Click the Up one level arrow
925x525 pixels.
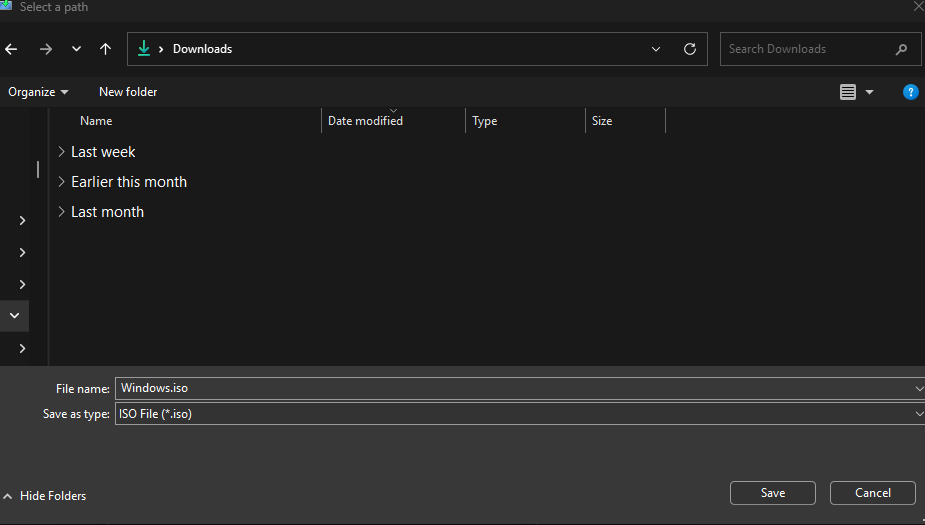point(105,49)
